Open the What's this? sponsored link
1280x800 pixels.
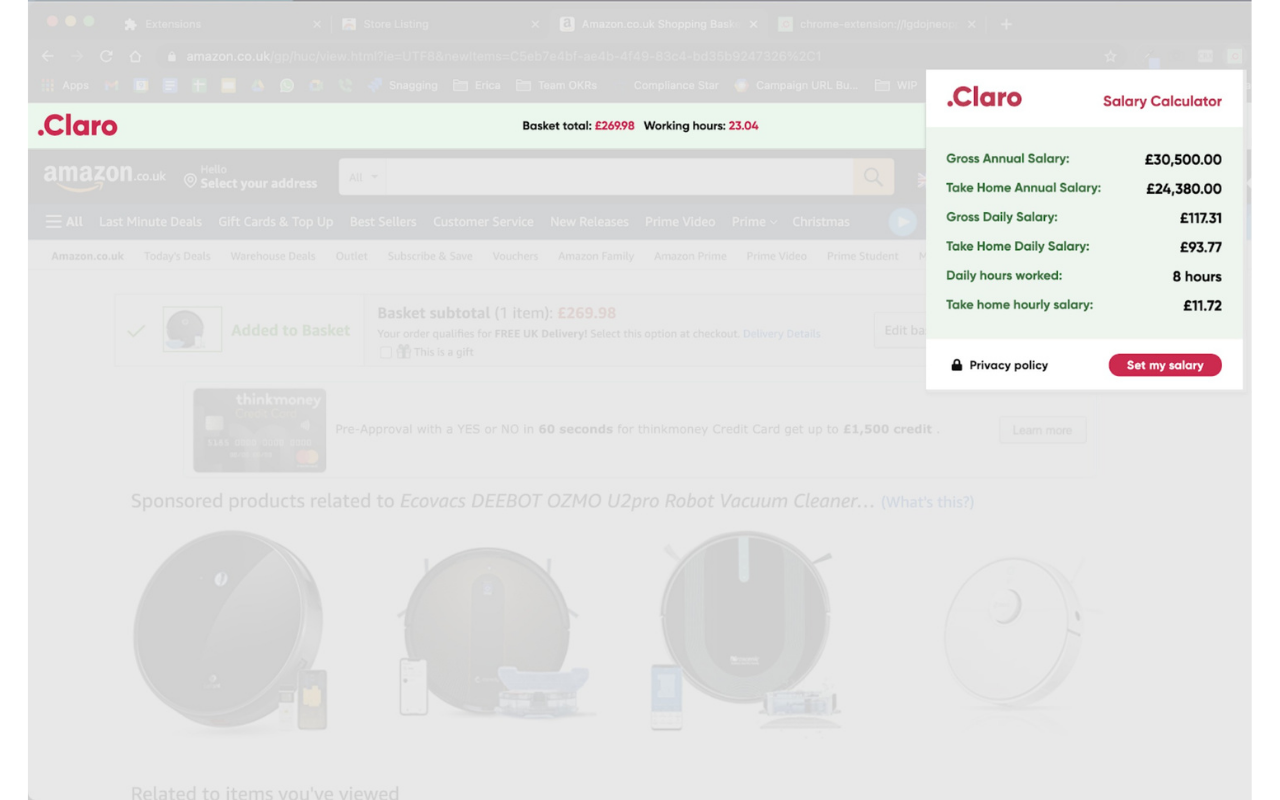[x=927, y=502]
